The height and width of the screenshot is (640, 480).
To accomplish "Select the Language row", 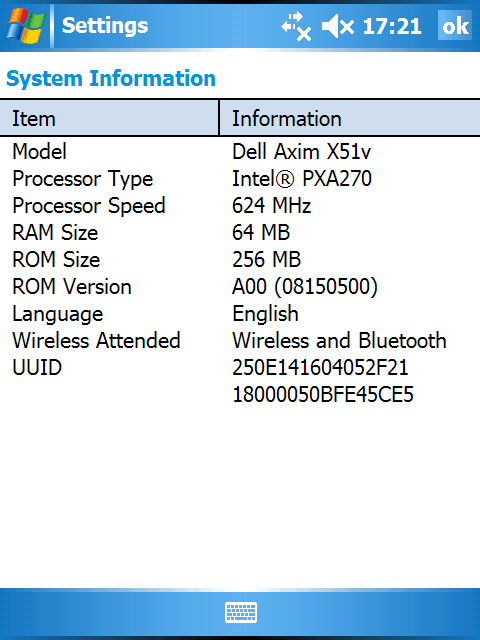I will pyautogui.click(x=240, y=313).
